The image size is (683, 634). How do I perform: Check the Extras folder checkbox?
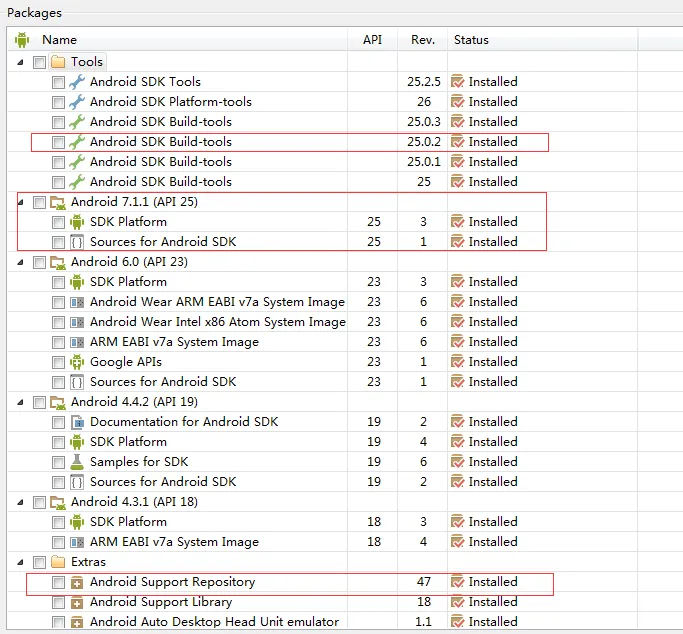[x=39, y=563]
